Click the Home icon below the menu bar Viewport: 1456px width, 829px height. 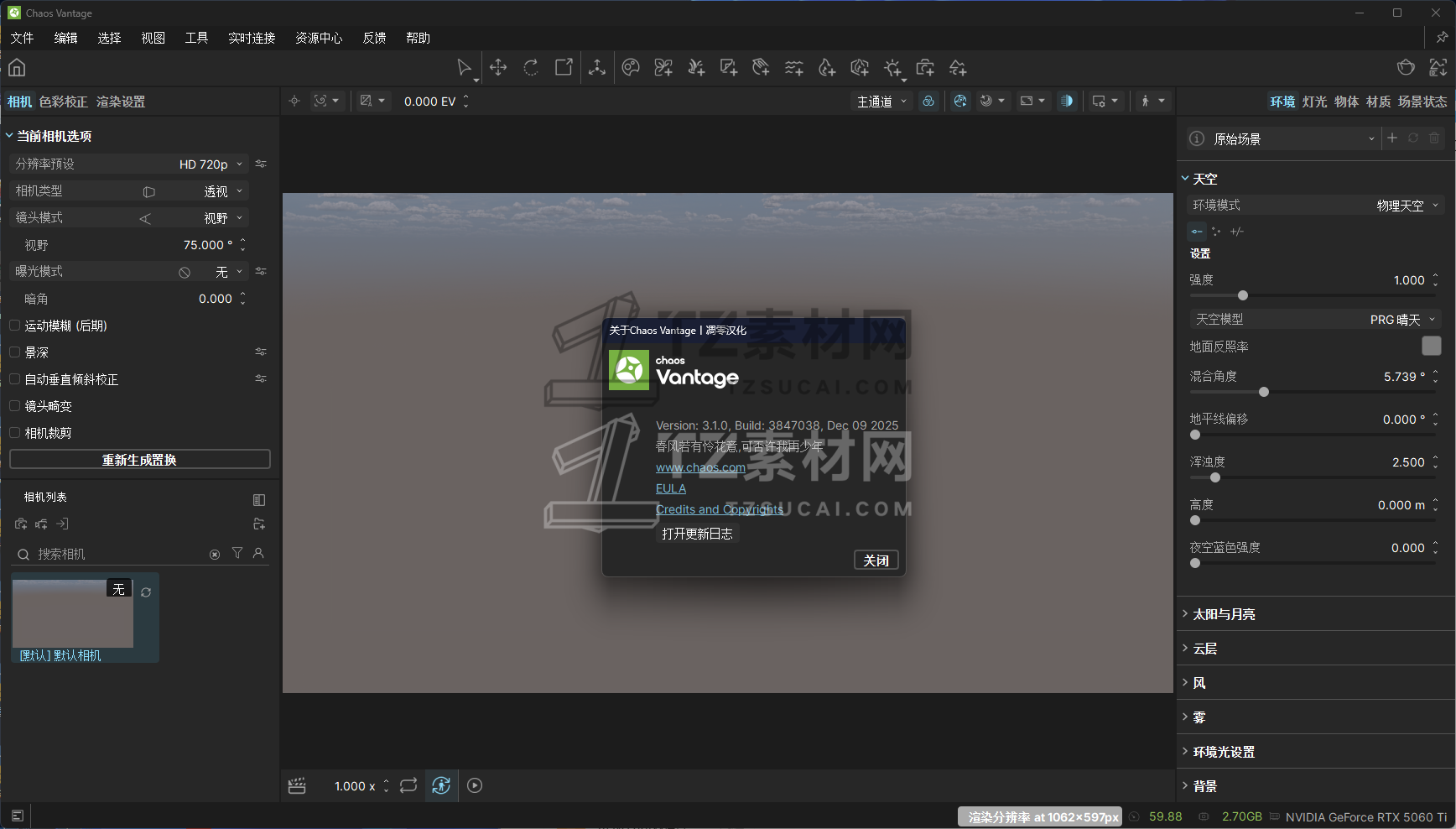(17, 67)
